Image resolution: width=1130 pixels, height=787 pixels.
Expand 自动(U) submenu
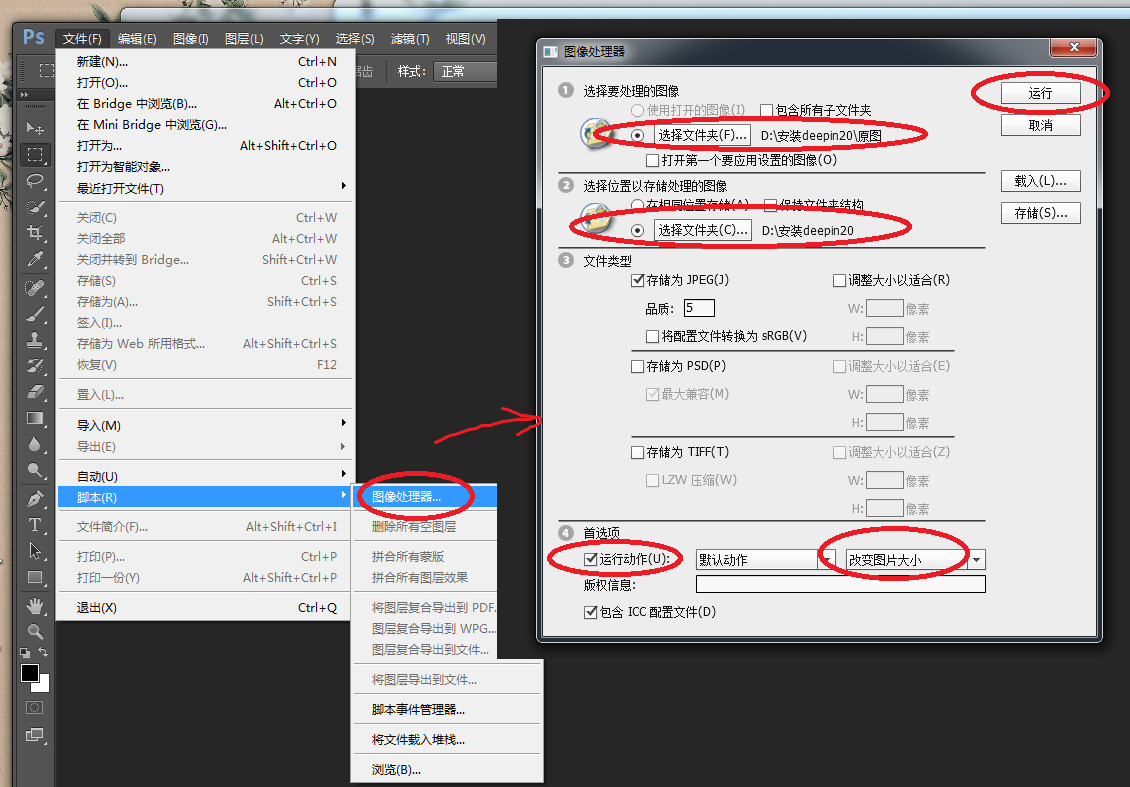pyautogui.click(x=204, y=476)
